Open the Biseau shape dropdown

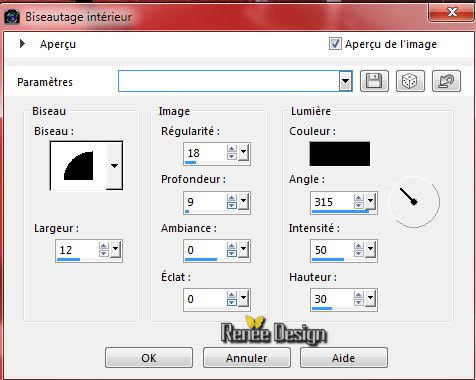click(x=114, y=166)
